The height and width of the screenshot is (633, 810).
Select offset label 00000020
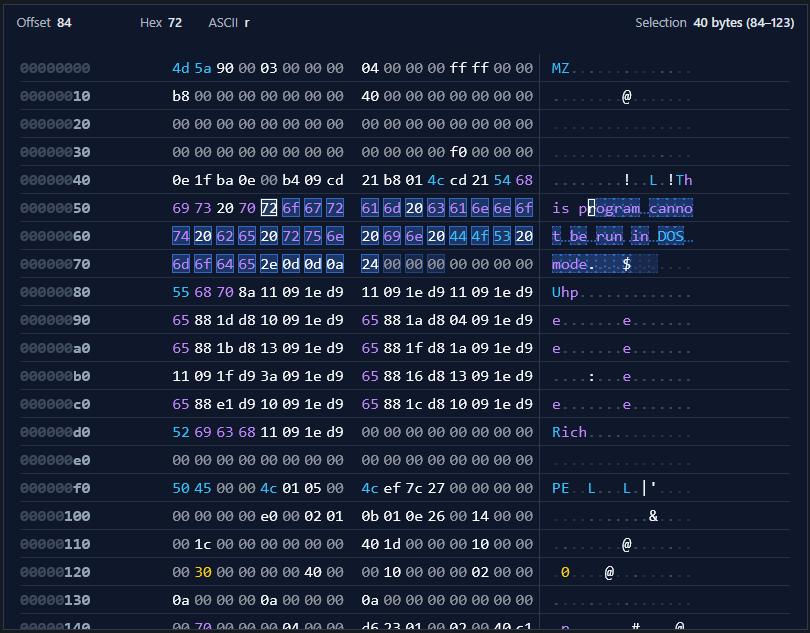(x=55, y=124)
